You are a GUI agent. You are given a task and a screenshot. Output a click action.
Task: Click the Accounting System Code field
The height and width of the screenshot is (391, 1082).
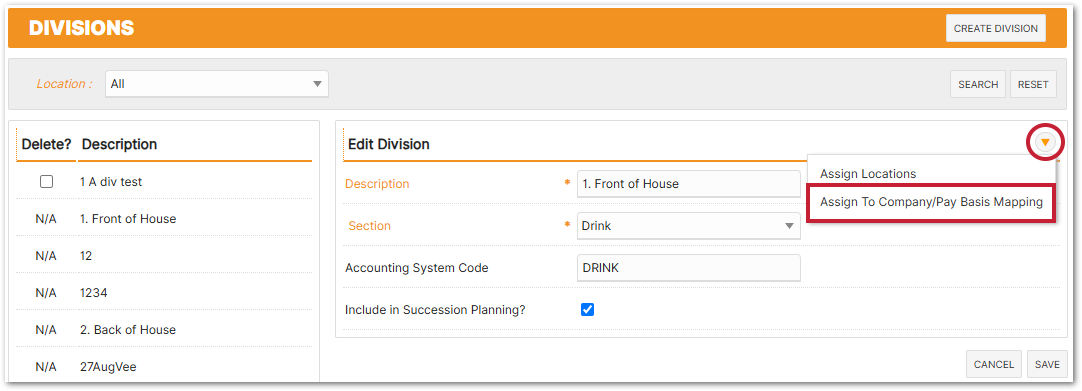click(689, 268)
